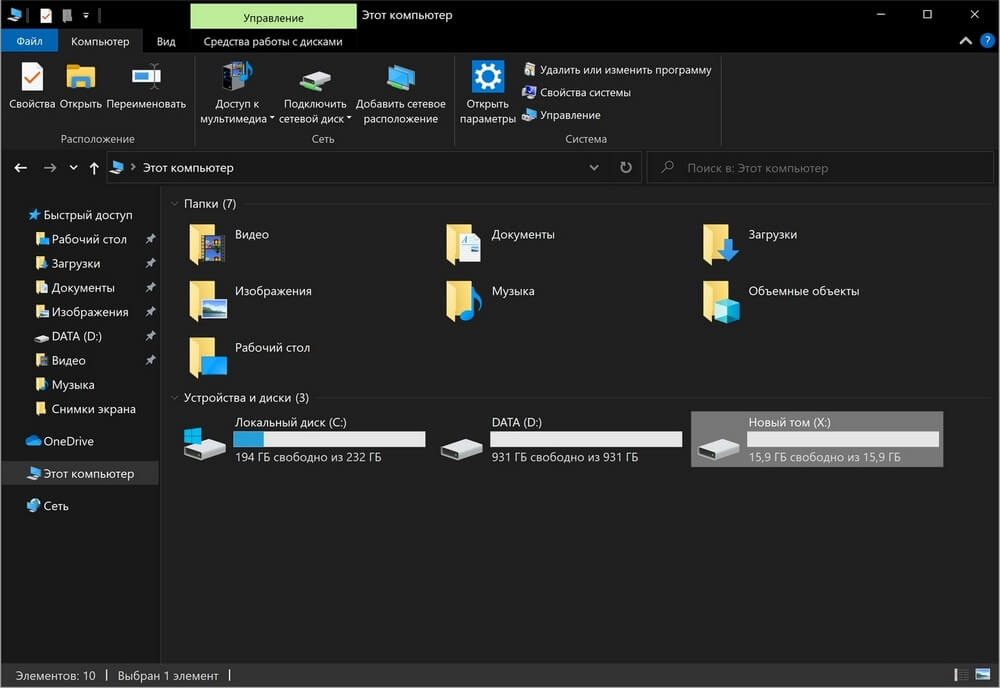Click the Up arrow navigation button
This screenshot has height=688, width=1000.
point(94,168)
